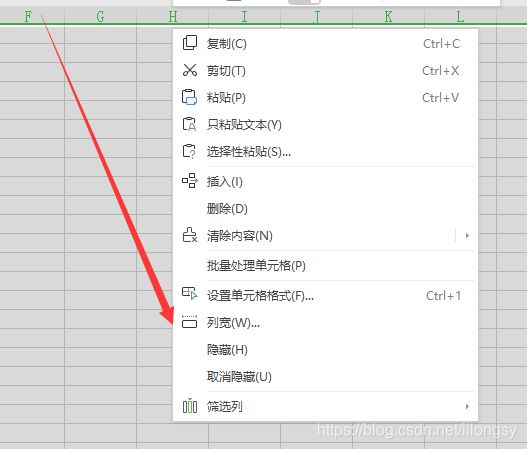Viewport: 527px width, 449px height.
Task: Select column H header
Action: click(172, 16)
